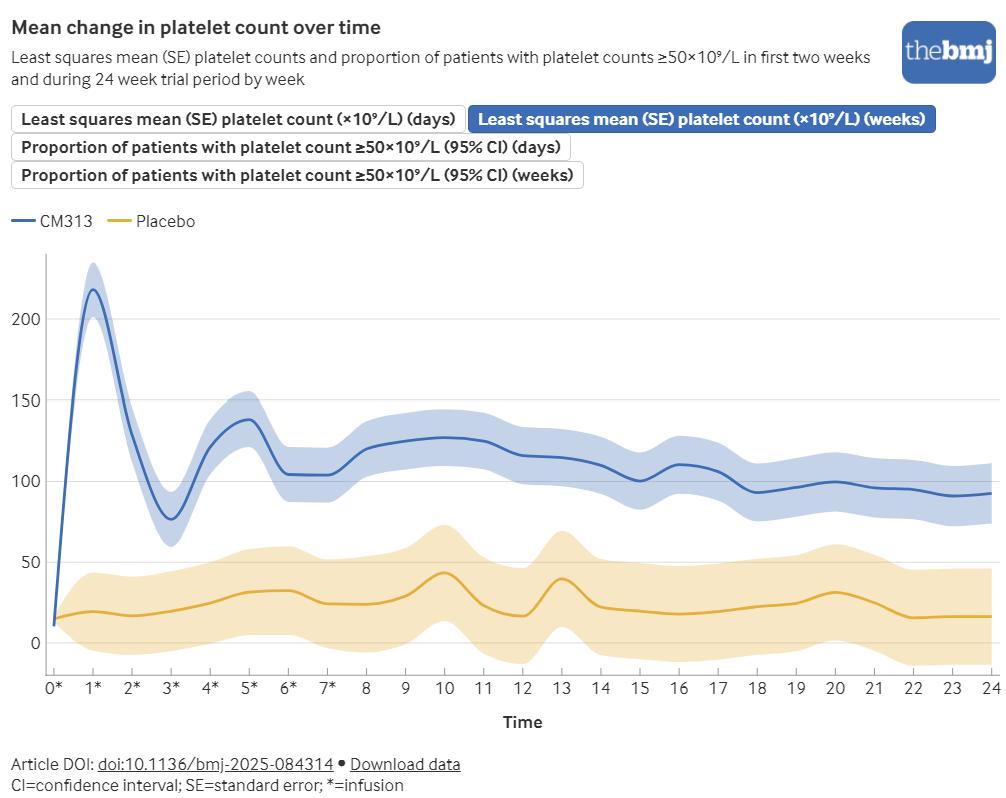Click the Download data link

(x=405, y=765)
